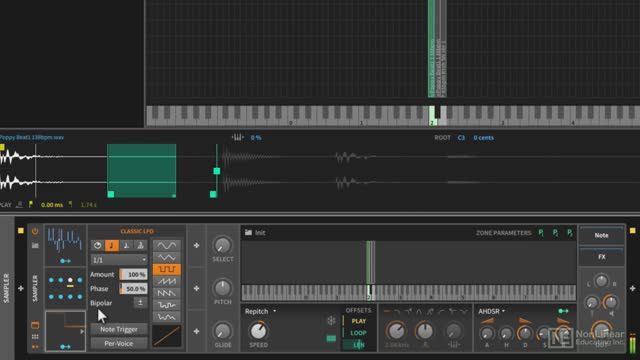Click the teal loop region in waveform
The height and width of the screenshot is (360, 640).
click(x=142, y=171)
